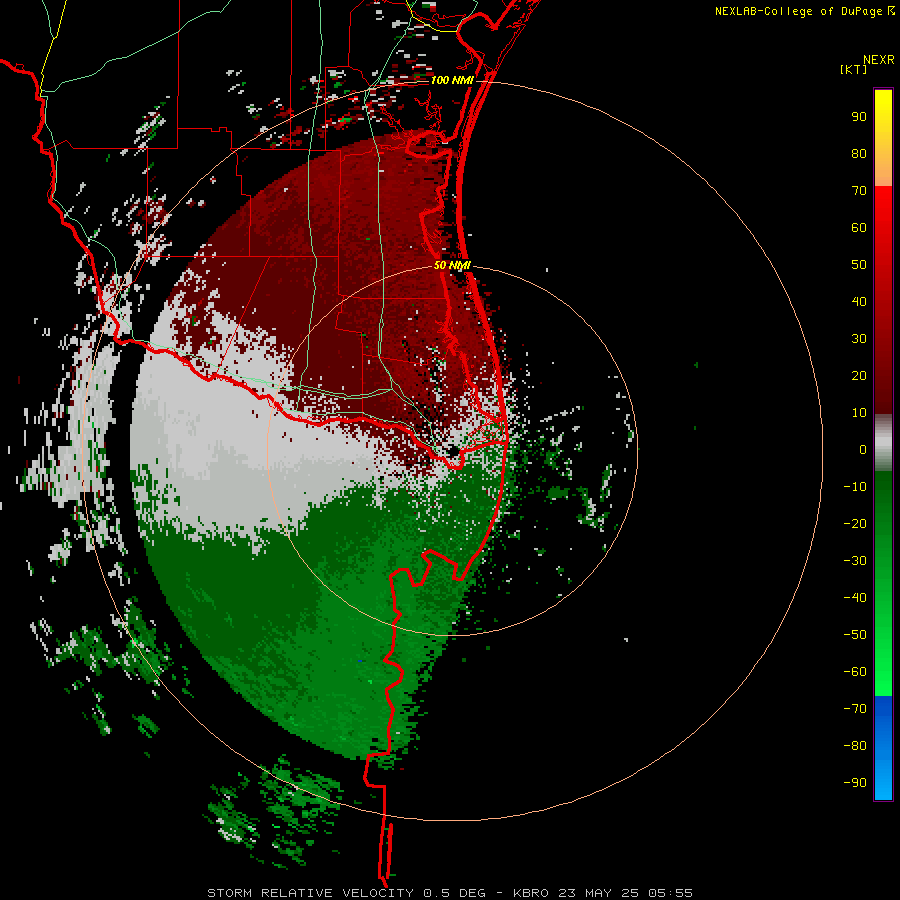Click the -30 value on velocity scale

(855, 561)
